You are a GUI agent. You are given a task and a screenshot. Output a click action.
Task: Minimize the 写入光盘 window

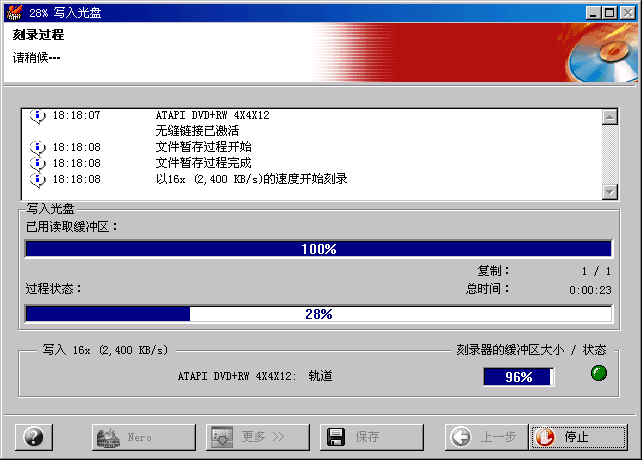tap(597, 12)
